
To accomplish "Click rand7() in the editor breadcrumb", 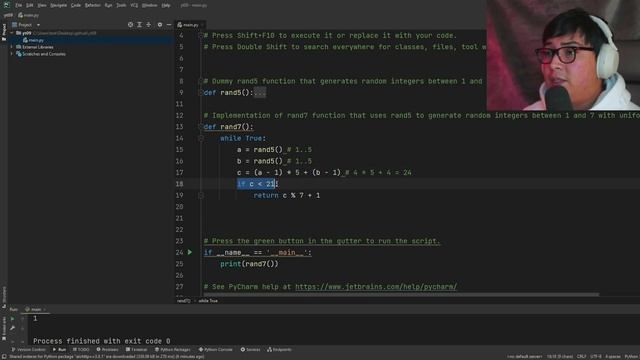I will (183, 301).
